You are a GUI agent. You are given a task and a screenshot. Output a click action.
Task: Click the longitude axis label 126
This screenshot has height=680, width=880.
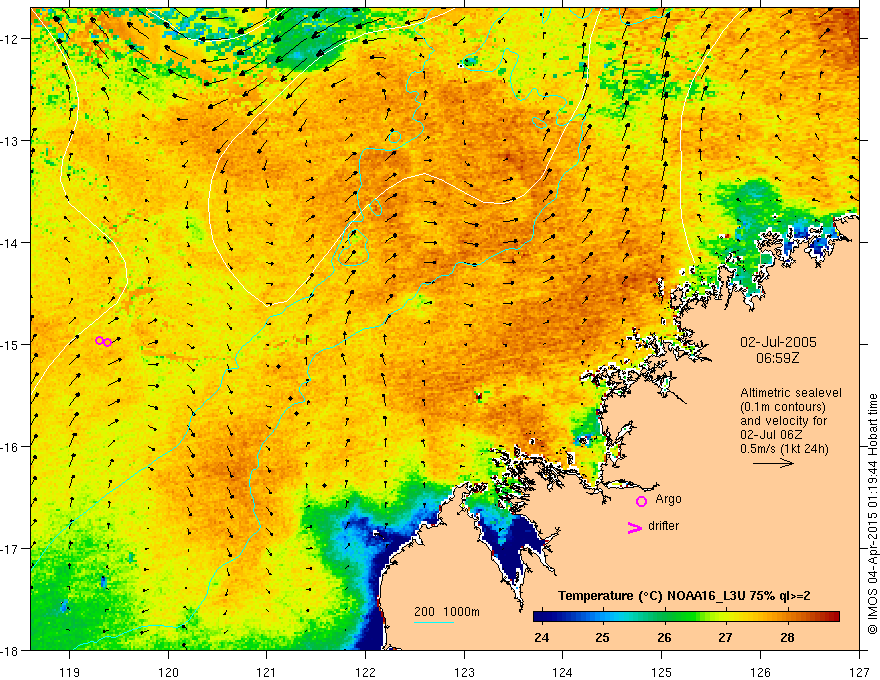coord(760,672)
